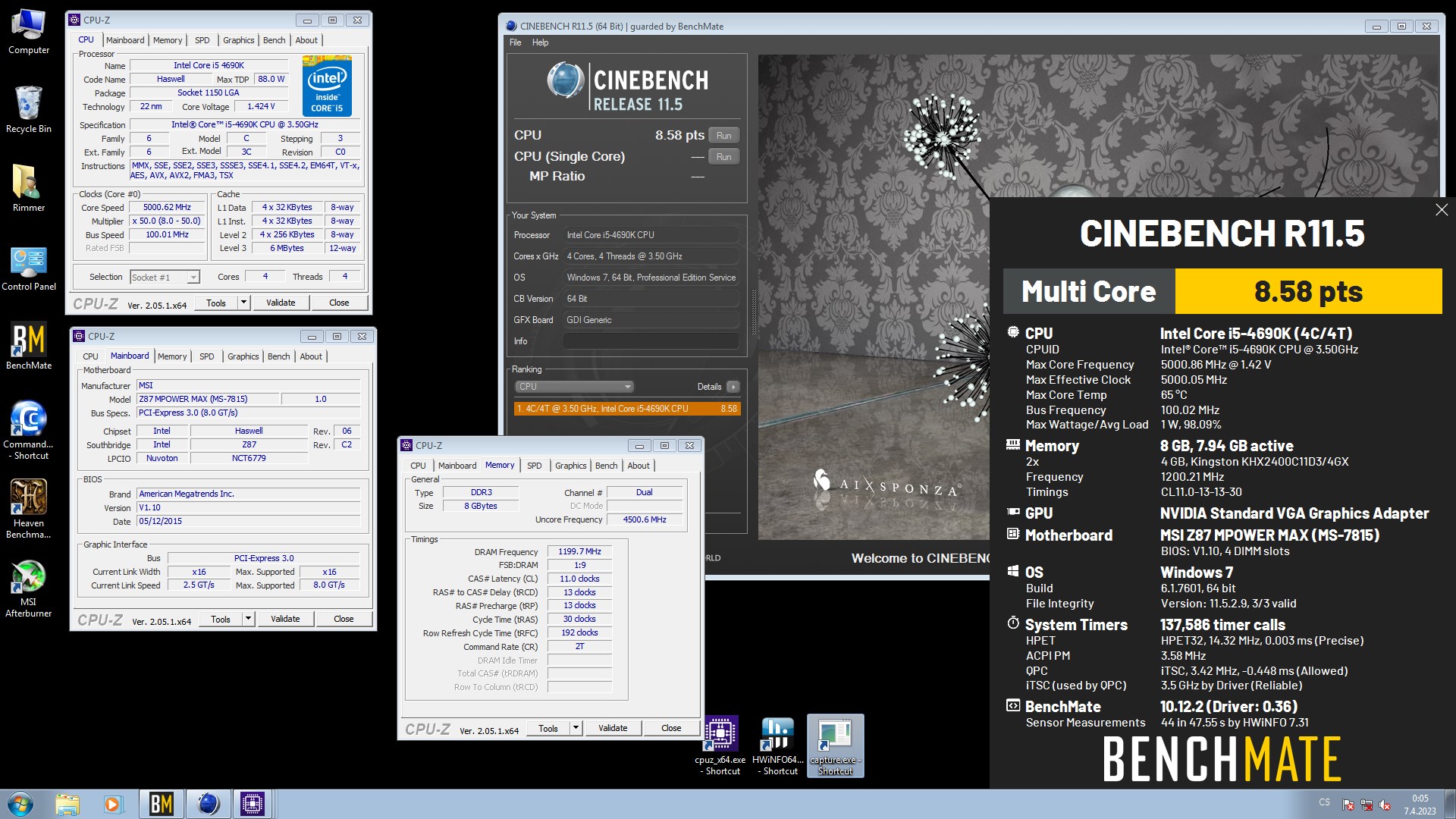Open the capture.exe shortcut icon
The image size is (1456, 819).
(x=836, y=745)
